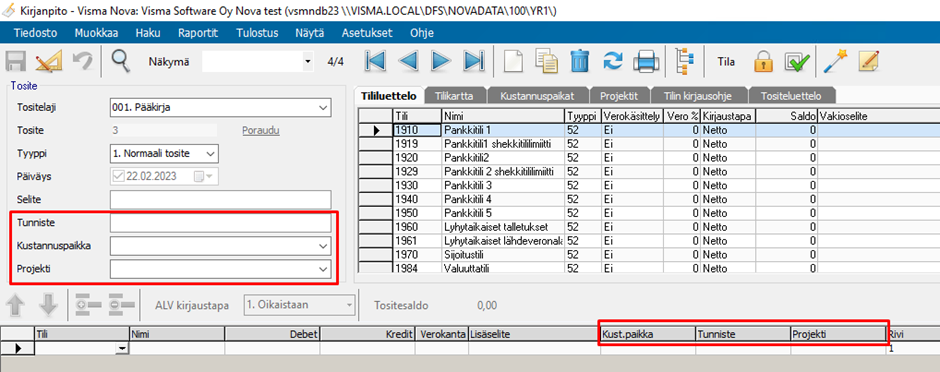Screen dimensions: 940x372
Task: Click the move row up arrow
Action: pyautogui.click(x=16, y=306)
